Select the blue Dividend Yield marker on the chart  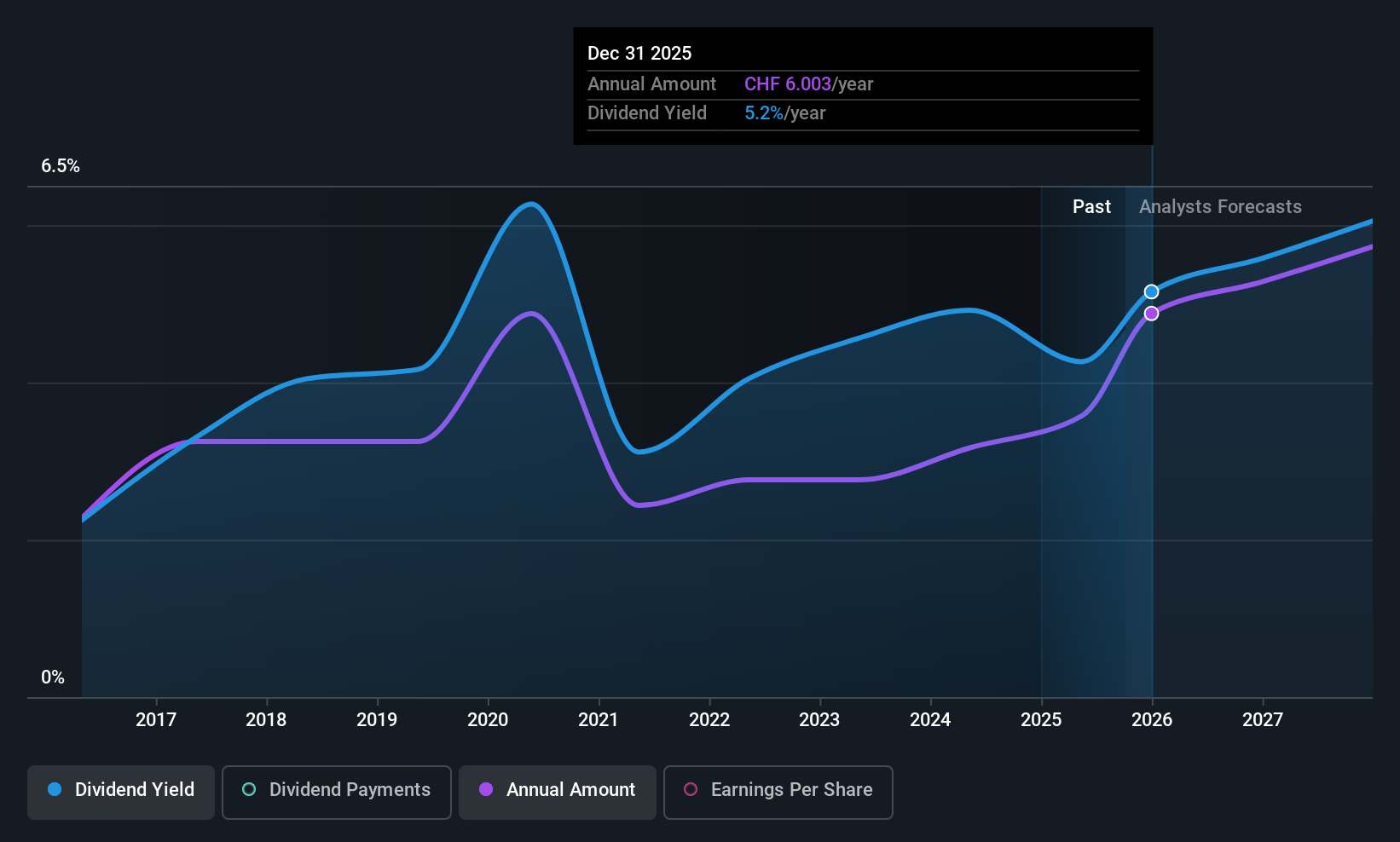pos(1151,292)
